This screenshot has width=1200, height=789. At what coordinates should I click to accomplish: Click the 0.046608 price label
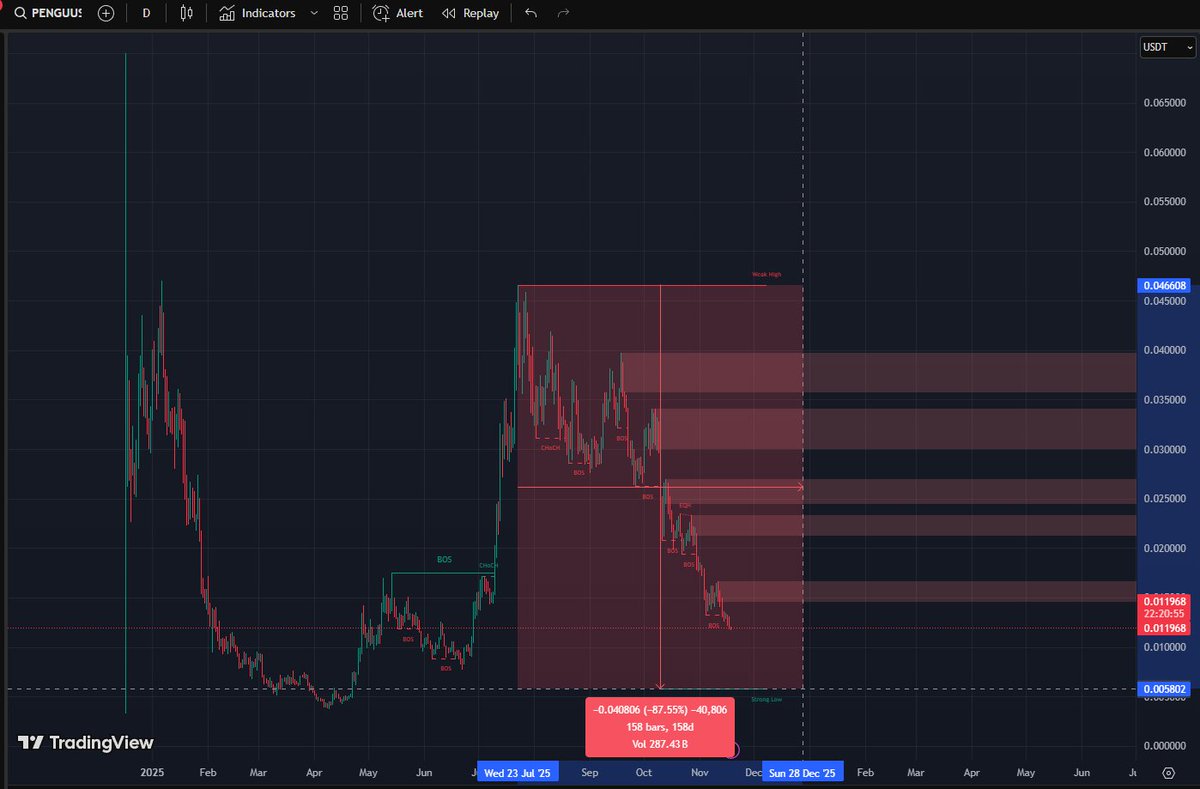point(1164,285)
